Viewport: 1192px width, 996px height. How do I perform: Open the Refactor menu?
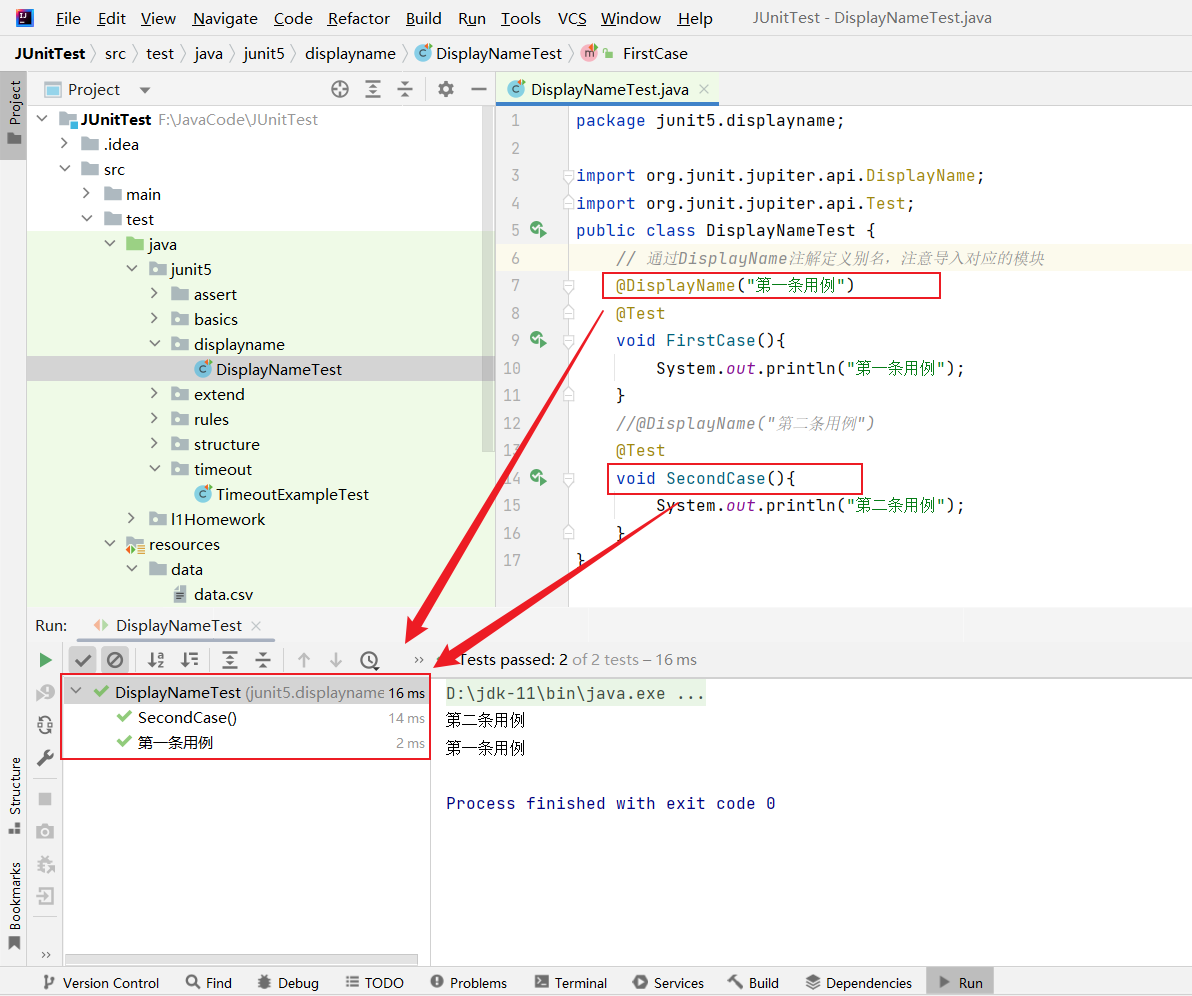[x=358, y=18]
